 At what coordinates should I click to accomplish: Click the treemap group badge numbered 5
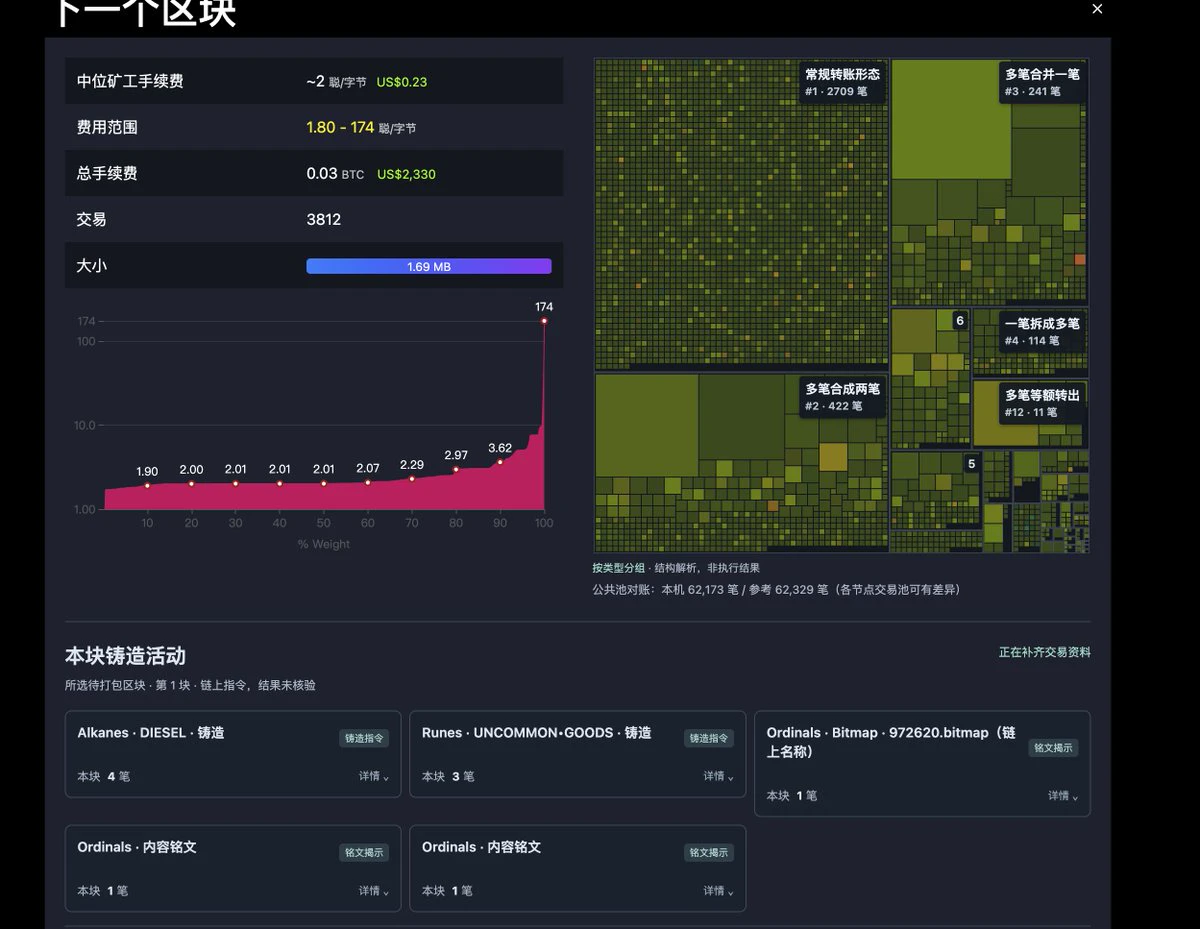[x=971, y=464]
